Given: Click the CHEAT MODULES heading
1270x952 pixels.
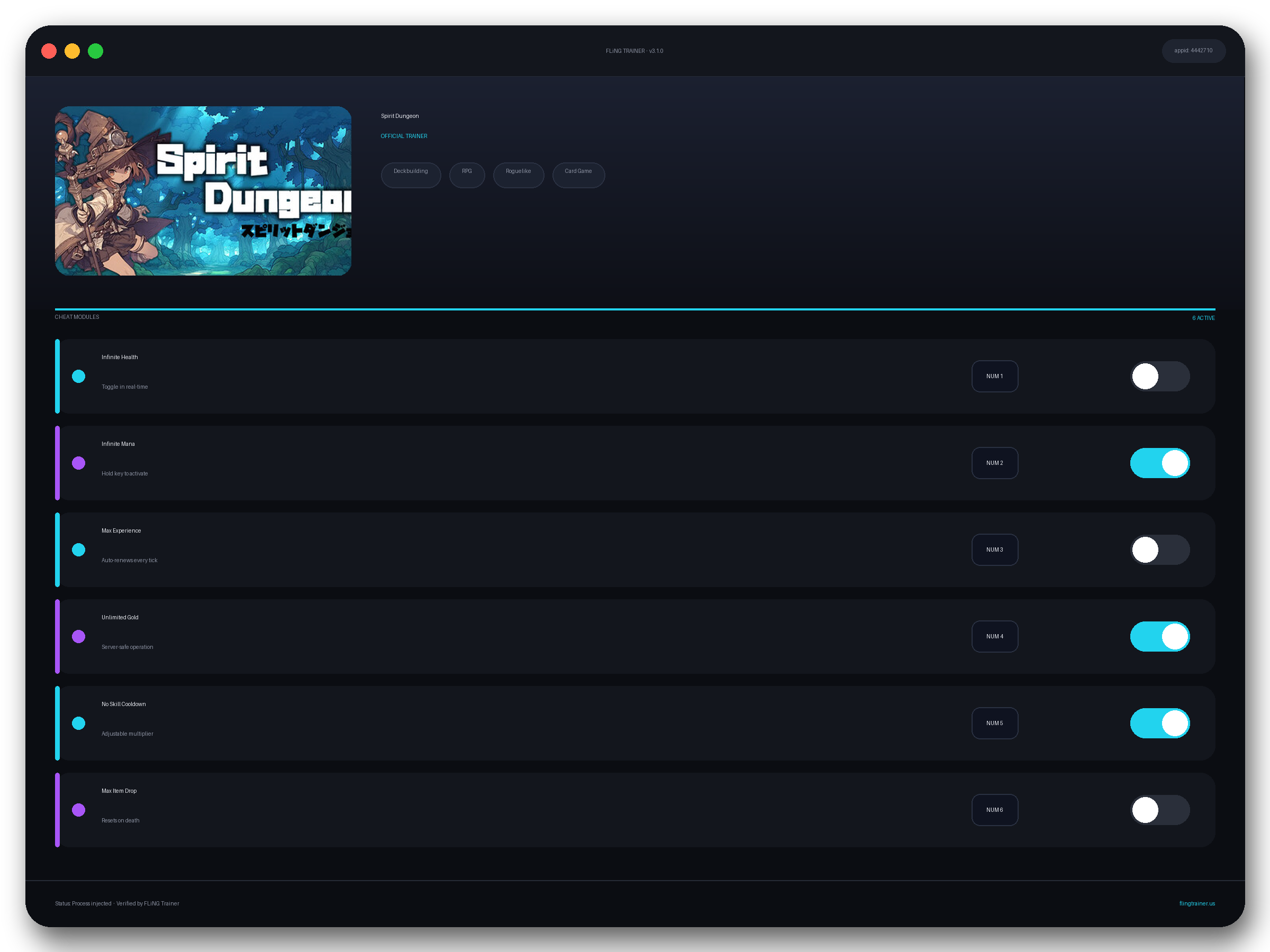Looking at the screenshot, I should (x=77, y=317).
